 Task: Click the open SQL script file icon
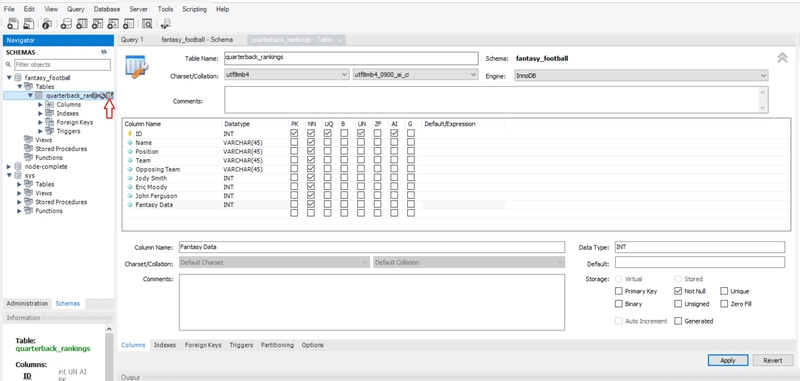click(29, 23)
